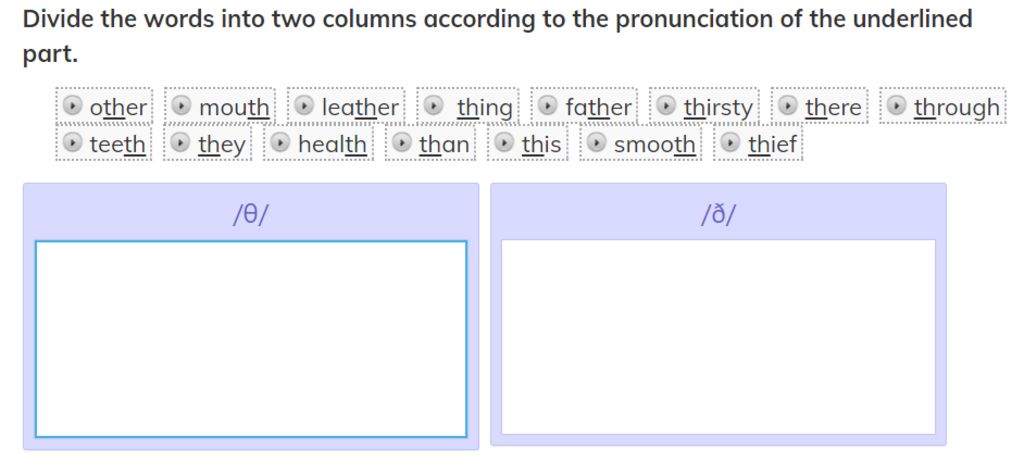Image resolution: width=1024 pixels, height=462 pixels.
Task: Click the empty /θ/ column drop box
Action: [251, 338]
